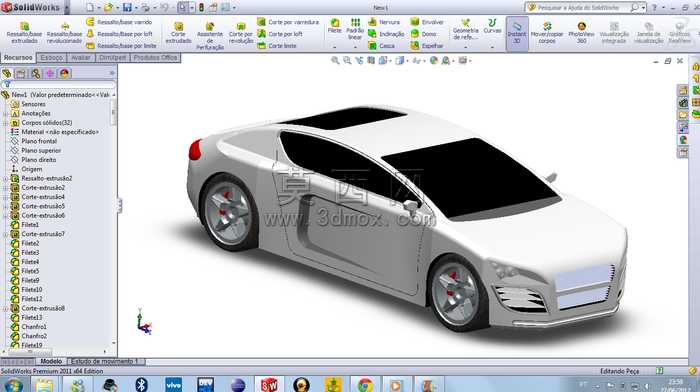This screenshot has width=700, height=392.
Task: Click the Open file icon
Action: point(108,8)
